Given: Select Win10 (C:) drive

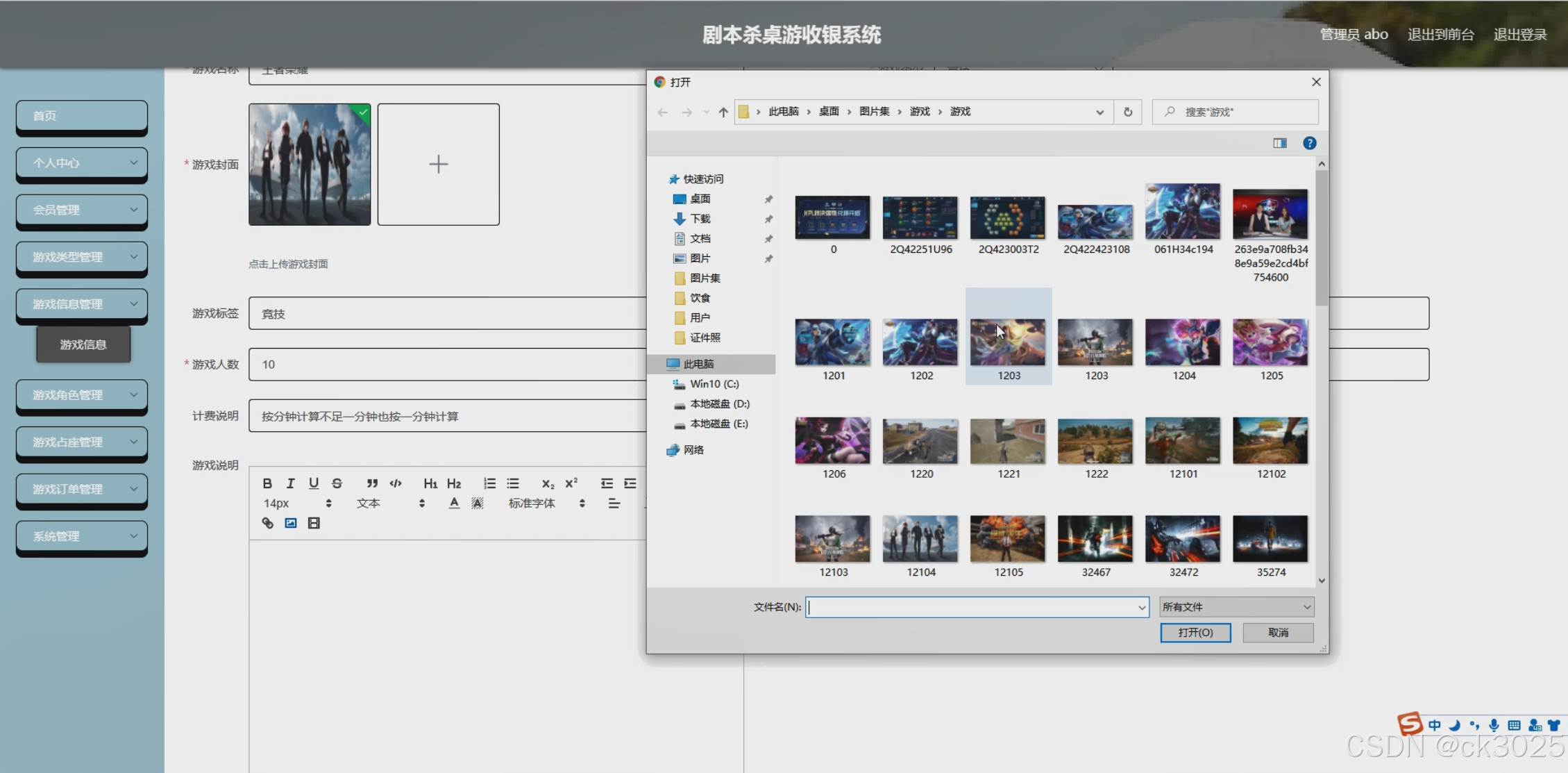Looking at the screenshot, I should point(707,384).
